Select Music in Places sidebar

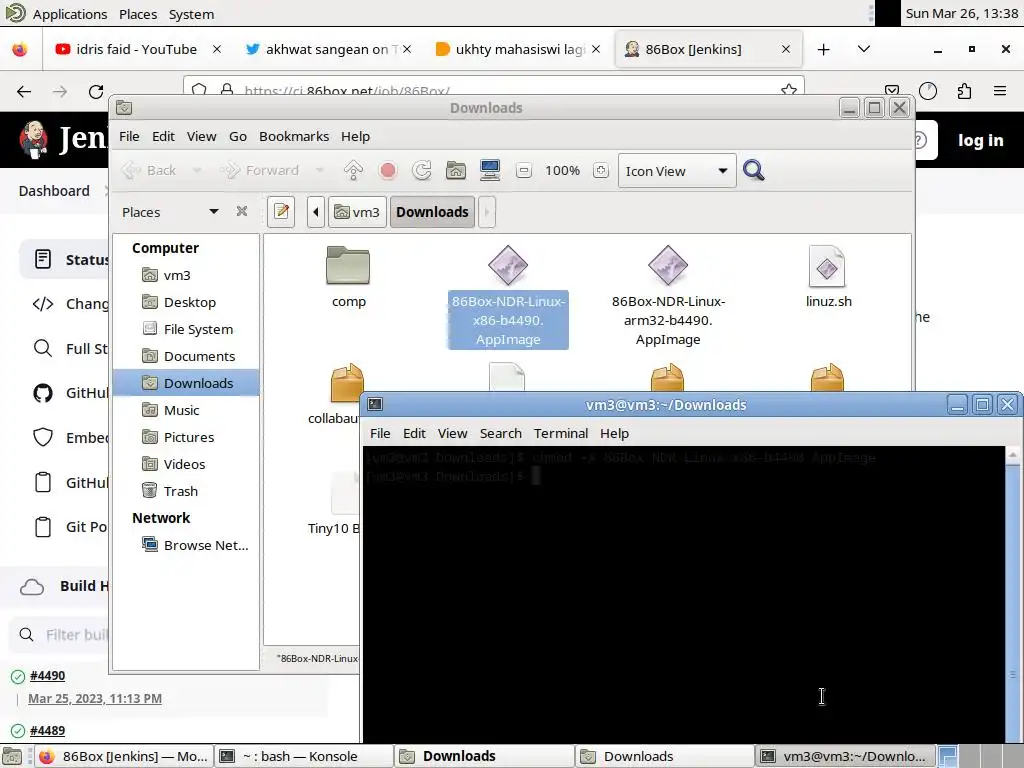182,410
